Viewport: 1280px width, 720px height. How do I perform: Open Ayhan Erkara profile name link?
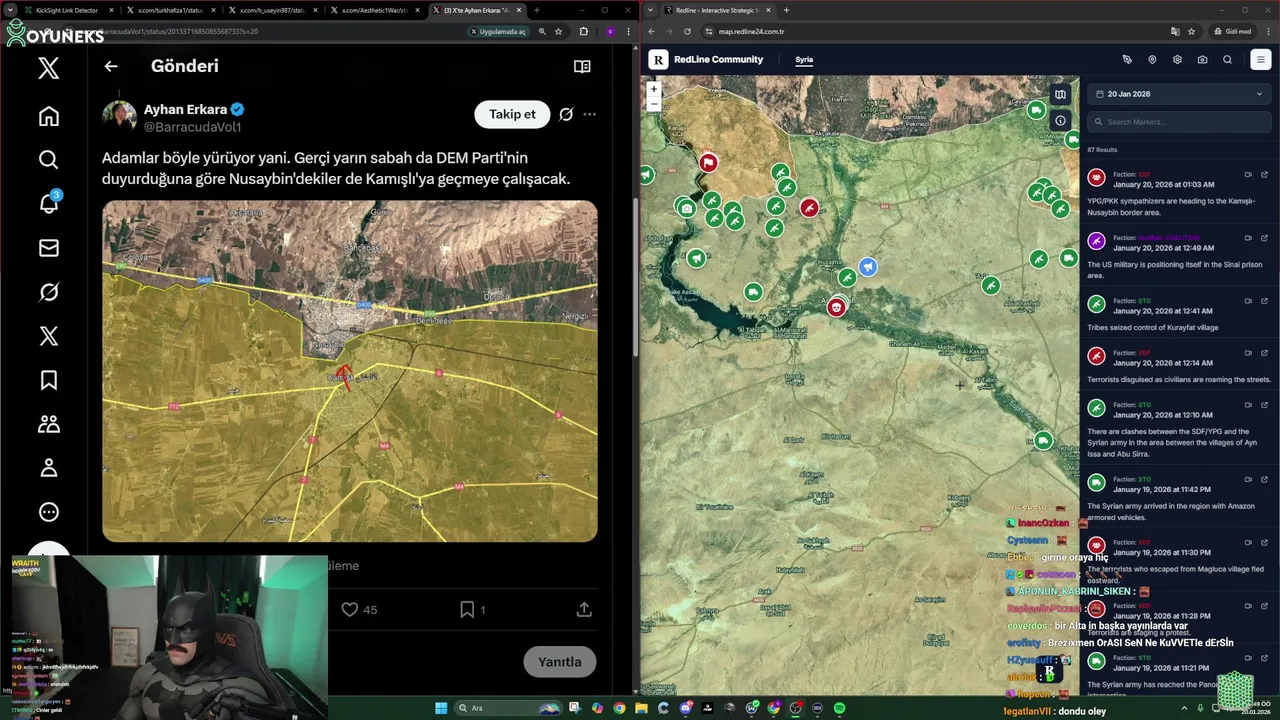coord(185,109)
